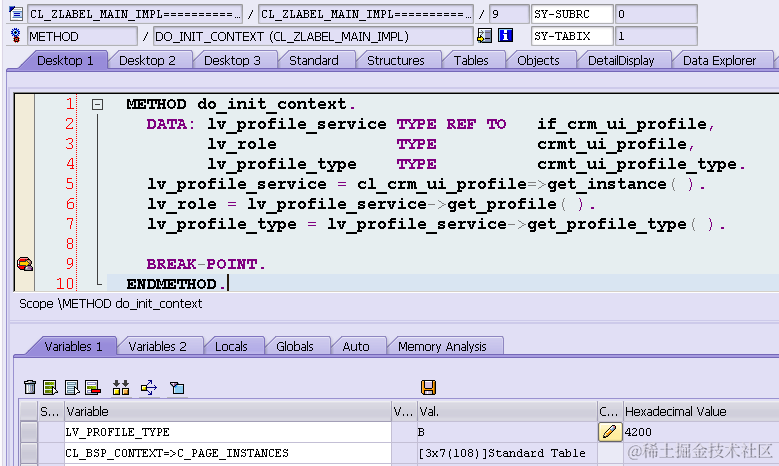
Task: Click the breakpoint stop icon at line 9
Action: 24,264
